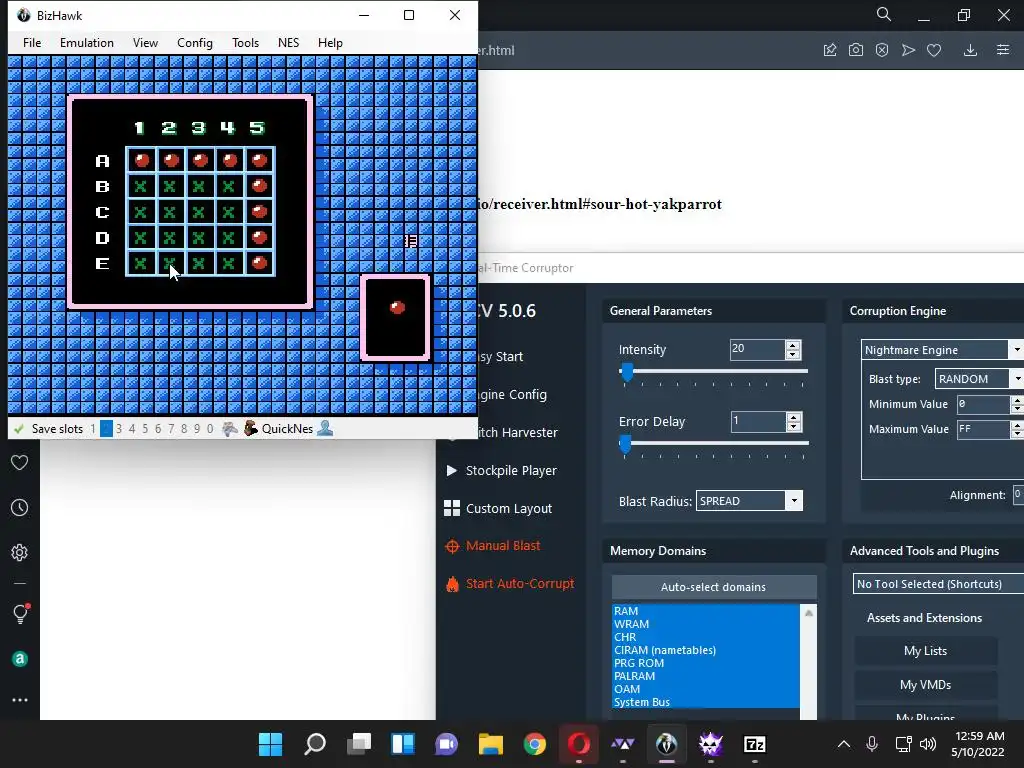
Task: Open the View menu in BizHawk
Action: [x=145, y=42]
